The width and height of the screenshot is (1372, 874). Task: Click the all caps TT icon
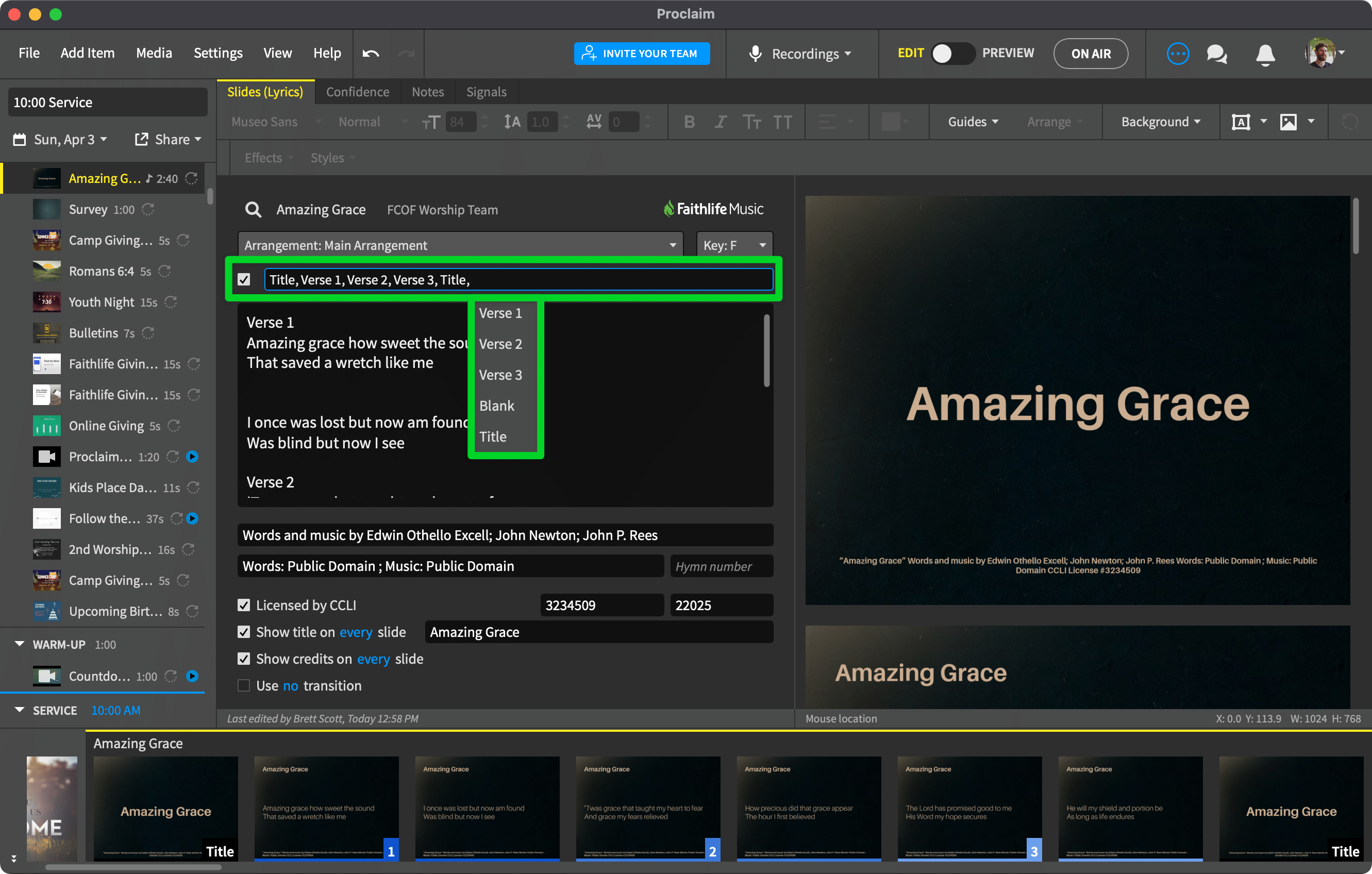(x=782, y=122)
